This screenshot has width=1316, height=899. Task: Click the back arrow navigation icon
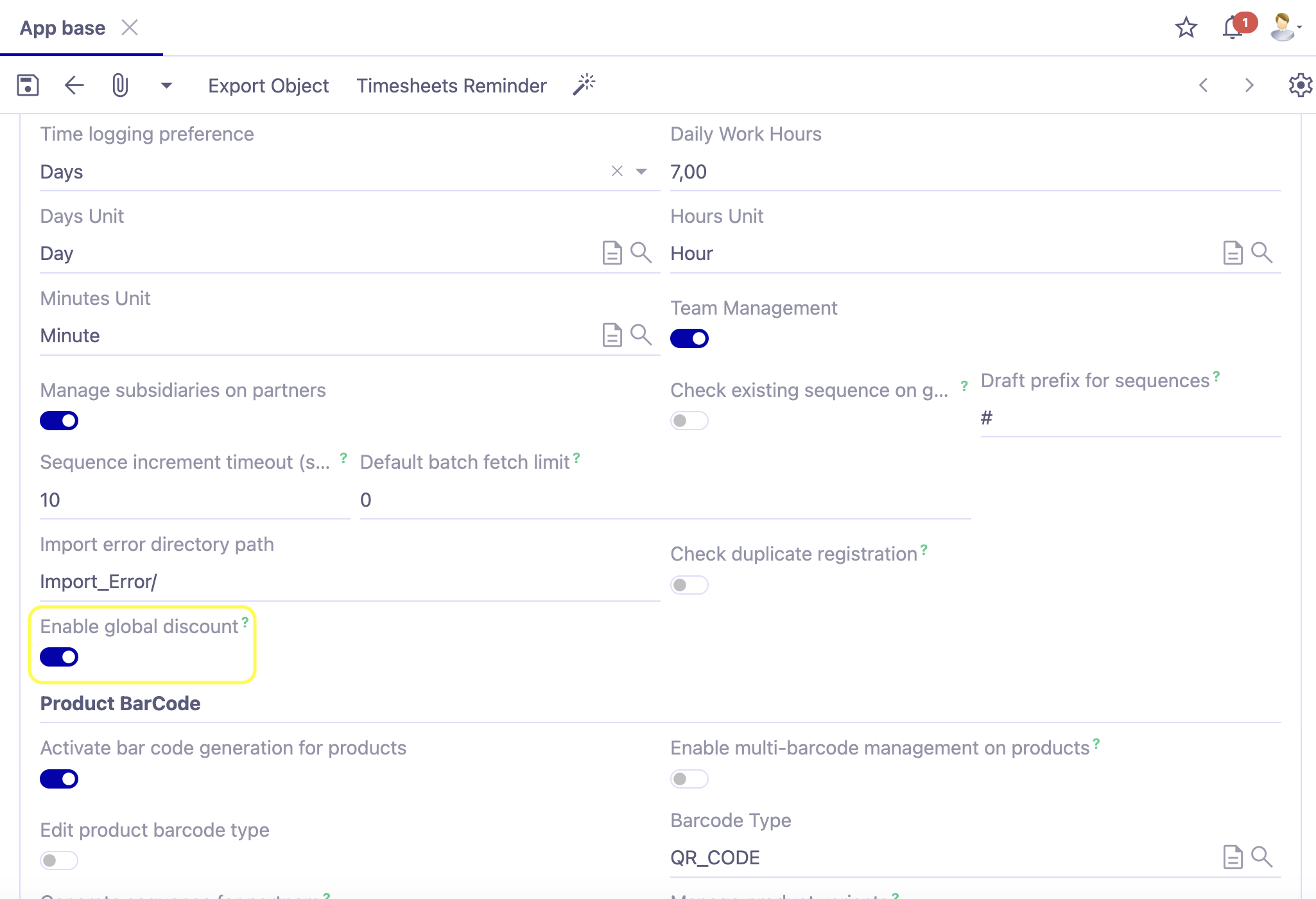coord(73,85)
